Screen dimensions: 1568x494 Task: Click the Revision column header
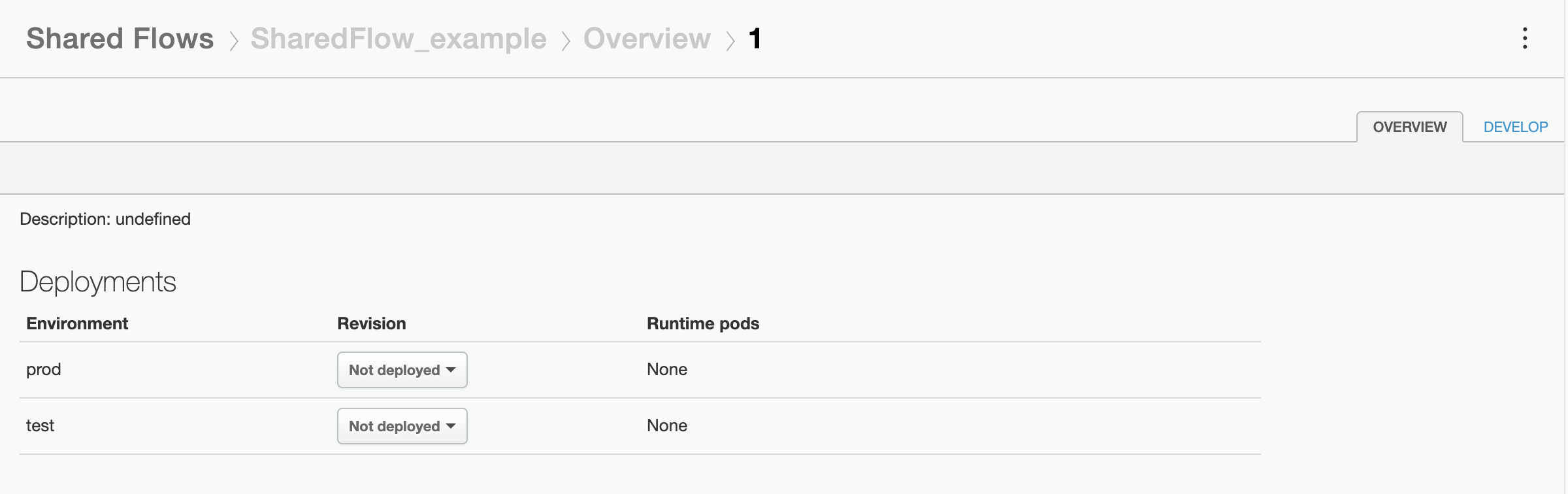click(x=371, y=323)
